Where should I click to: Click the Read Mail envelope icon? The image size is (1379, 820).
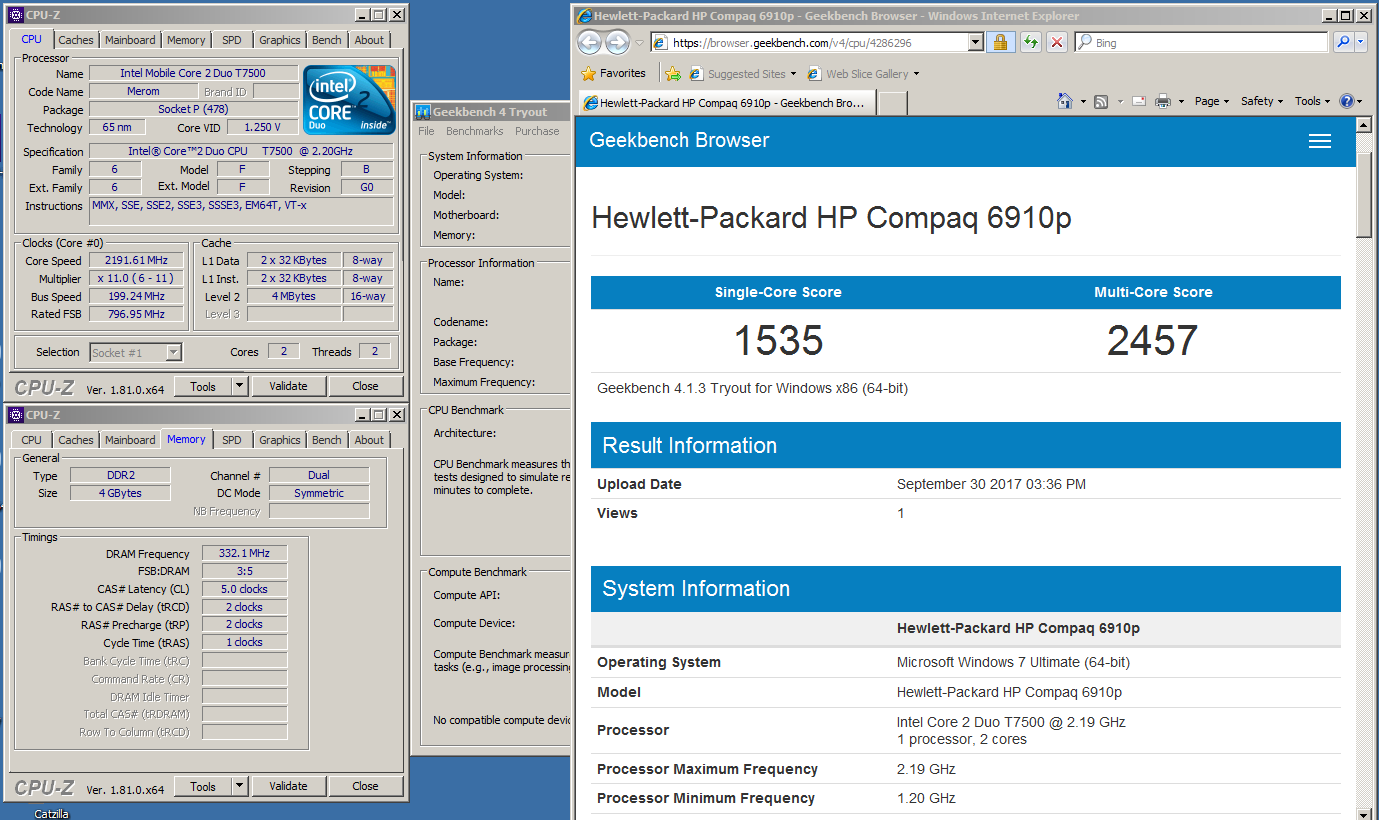1139,101
